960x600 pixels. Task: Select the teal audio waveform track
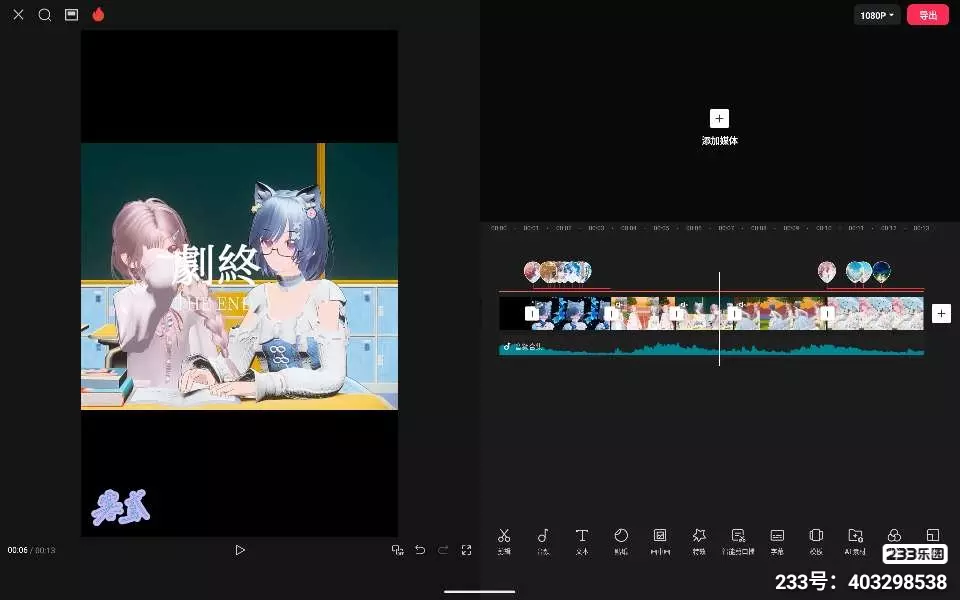pos(711,348)
